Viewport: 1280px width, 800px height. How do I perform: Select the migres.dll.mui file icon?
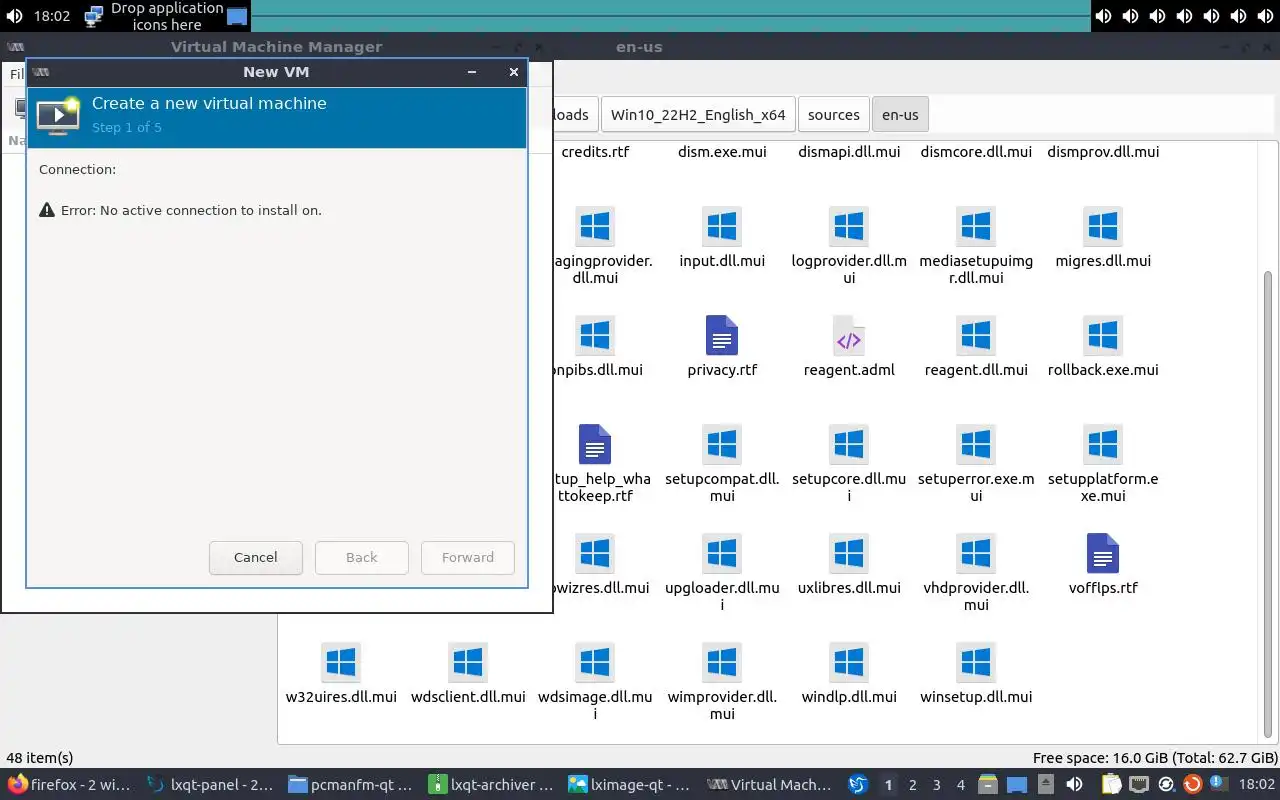(x=1103, y=227)
